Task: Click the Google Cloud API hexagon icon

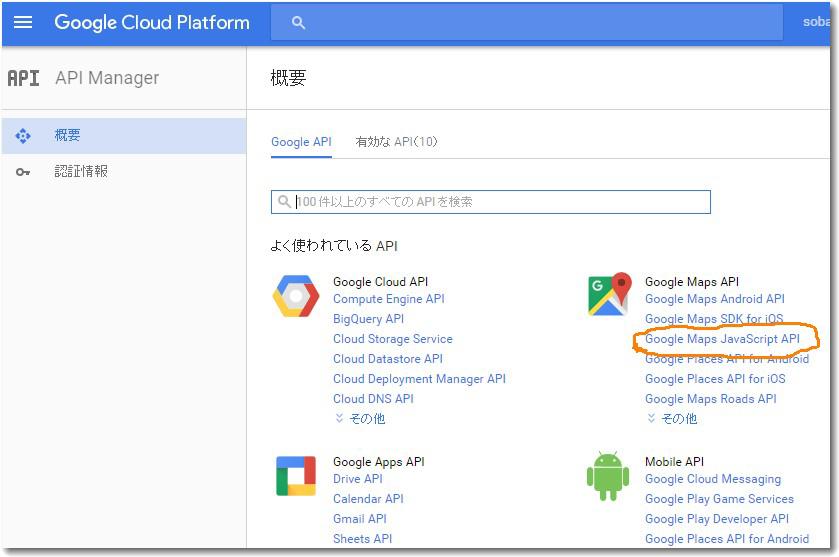Action: click(x=295, y=296)
